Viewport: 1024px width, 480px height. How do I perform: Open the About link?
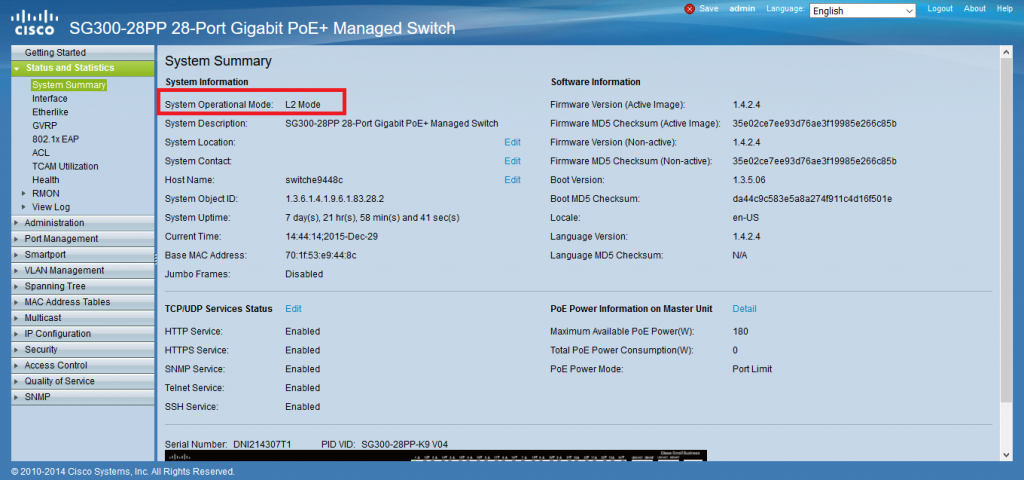(x=974, y=8)
